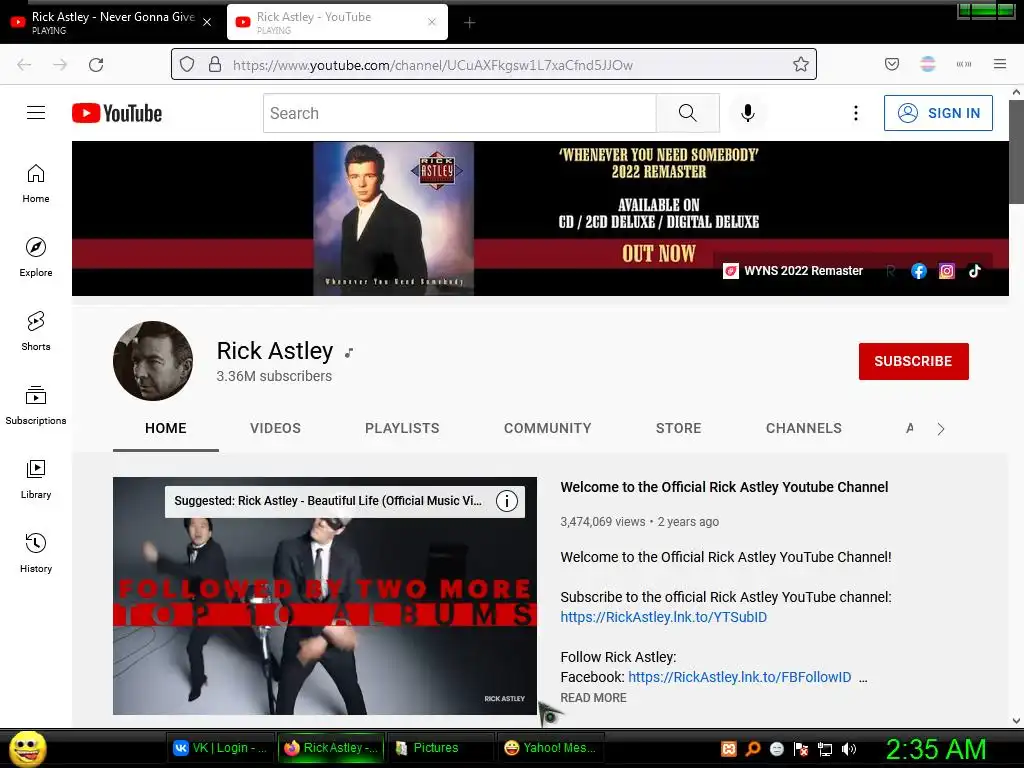Click the striped globe extension icon
Image resolution: width=1024 pixels, height=768 pixels.
tap(928, 64)
